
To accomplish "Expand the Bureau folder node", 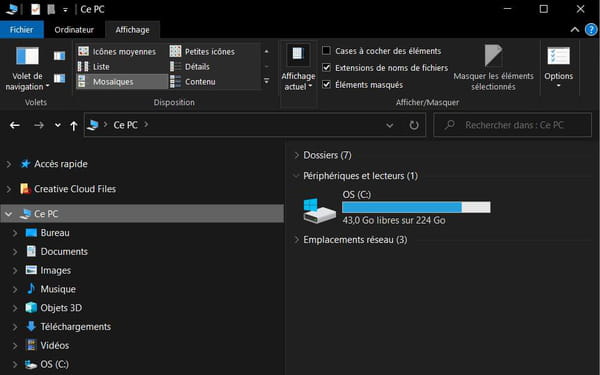I will click(15, 233).
